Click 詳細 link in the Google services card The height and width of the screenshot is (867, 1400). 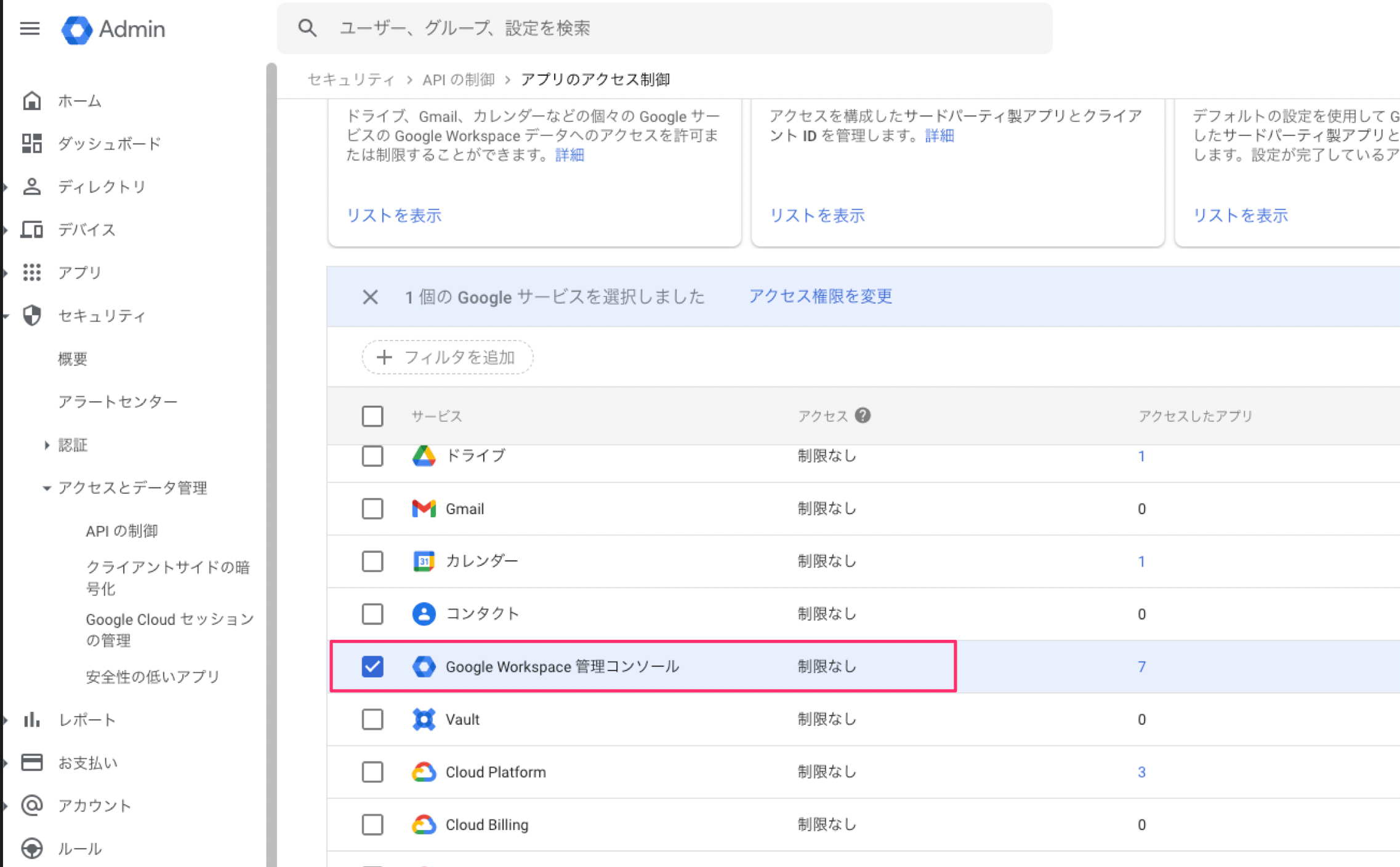point(569,155)
